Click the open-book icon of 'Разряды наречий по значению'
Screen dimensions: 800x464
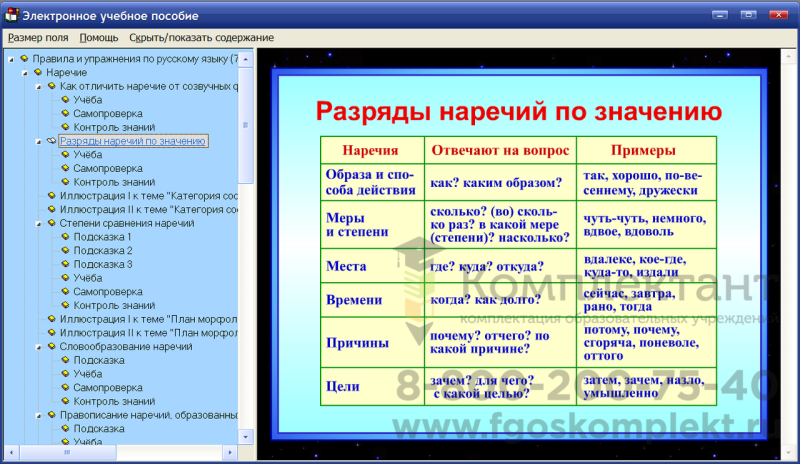click(52, 140)
